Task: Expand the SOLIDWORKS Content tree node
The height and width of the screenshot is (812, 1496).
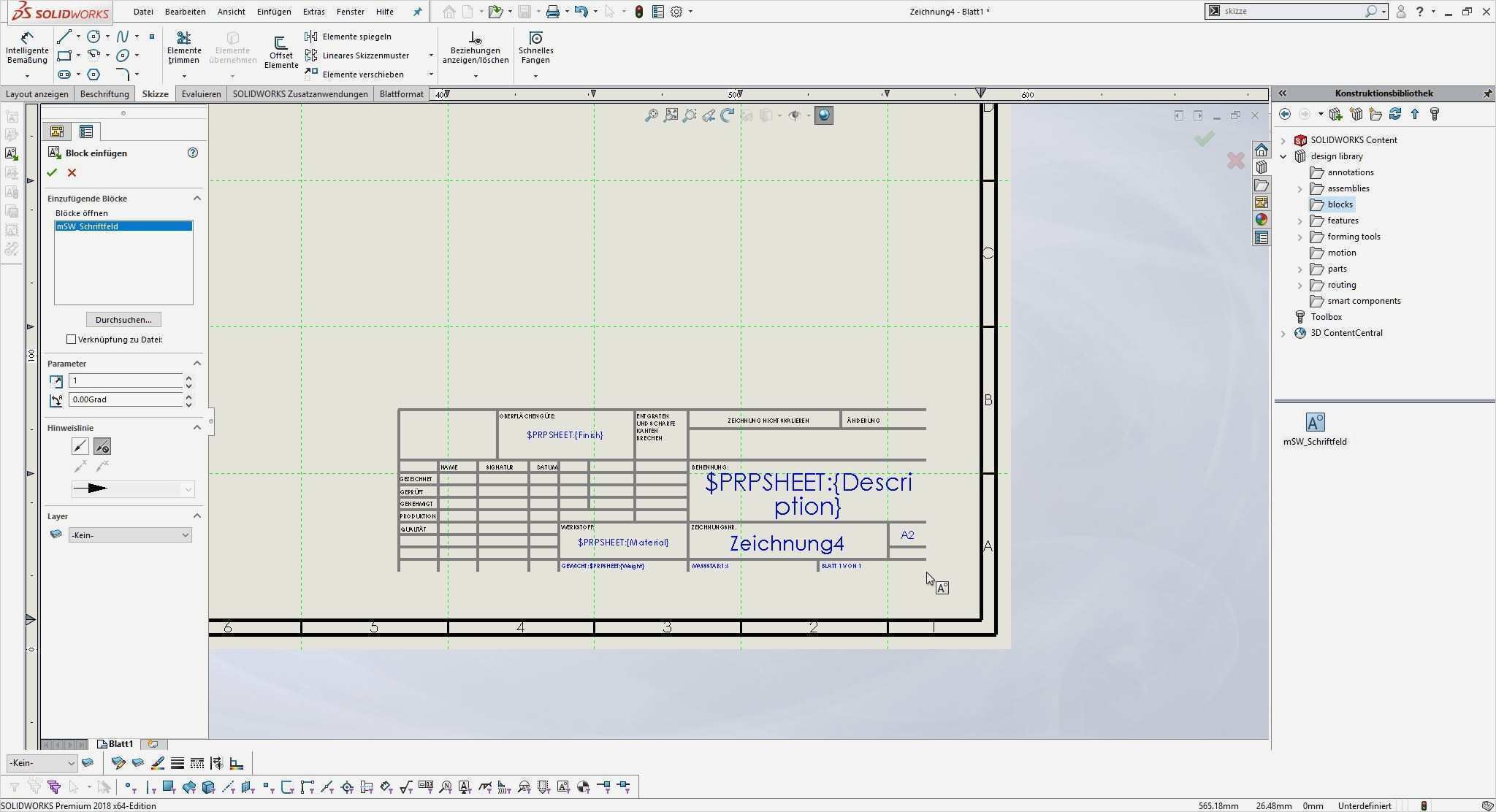Action: [1283, 140]
